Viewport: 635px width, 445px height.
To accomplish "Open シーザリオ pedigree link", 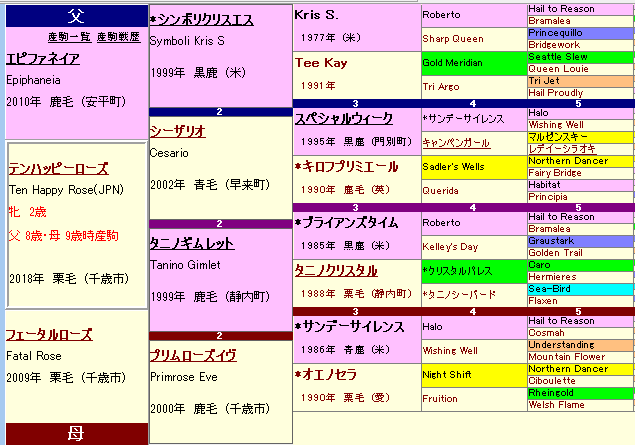I will click(x=178, y=131).
